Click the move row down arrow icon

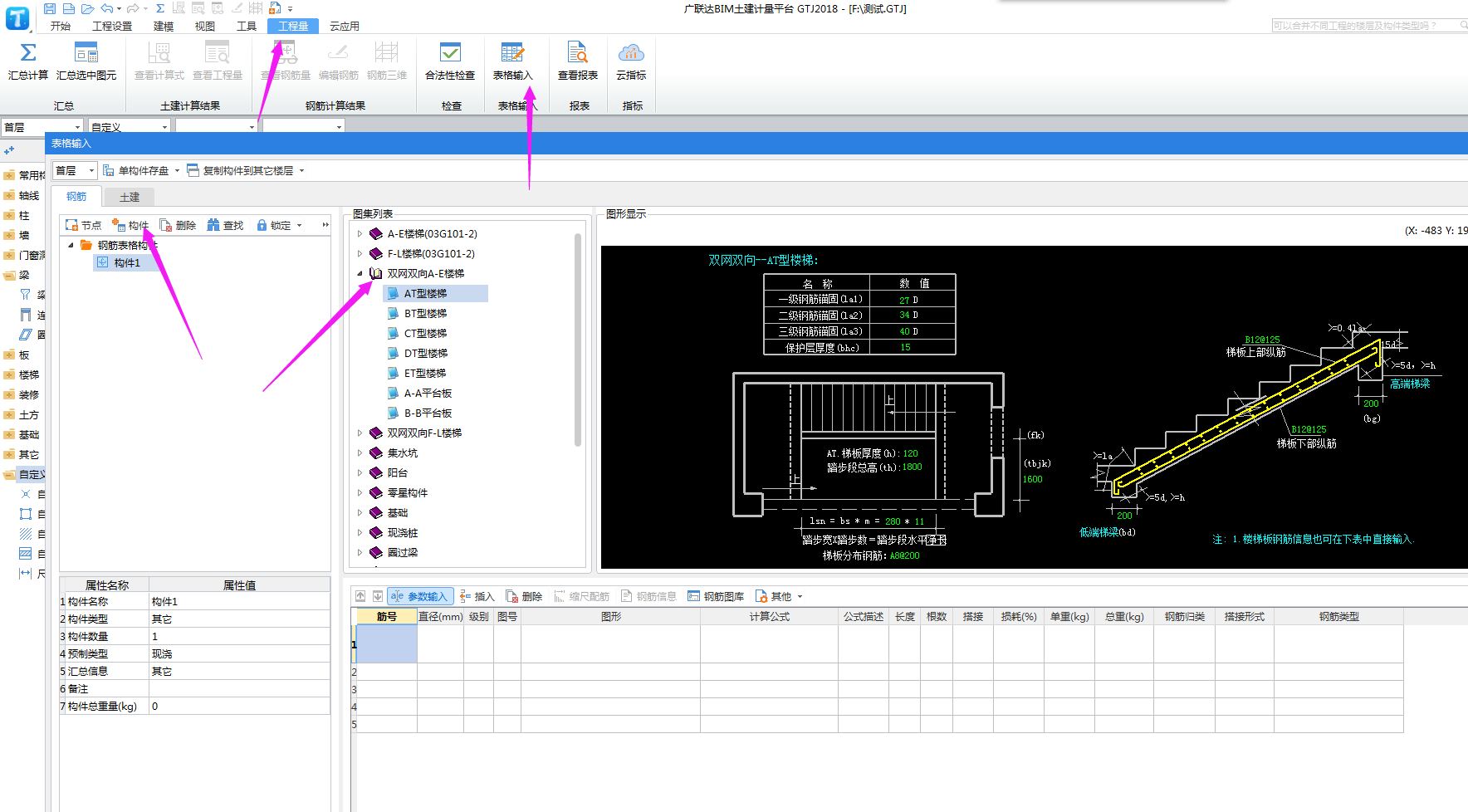tap(378, 596)
